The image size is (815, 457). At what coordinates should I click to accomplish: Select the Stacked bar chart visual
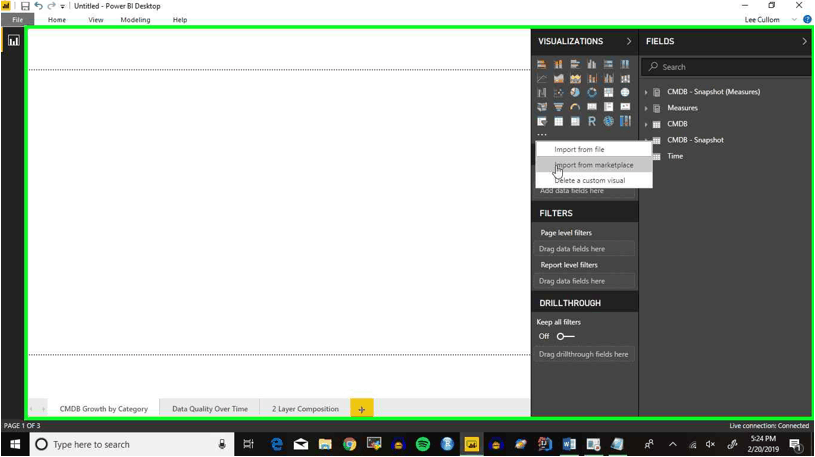(542, 64)
